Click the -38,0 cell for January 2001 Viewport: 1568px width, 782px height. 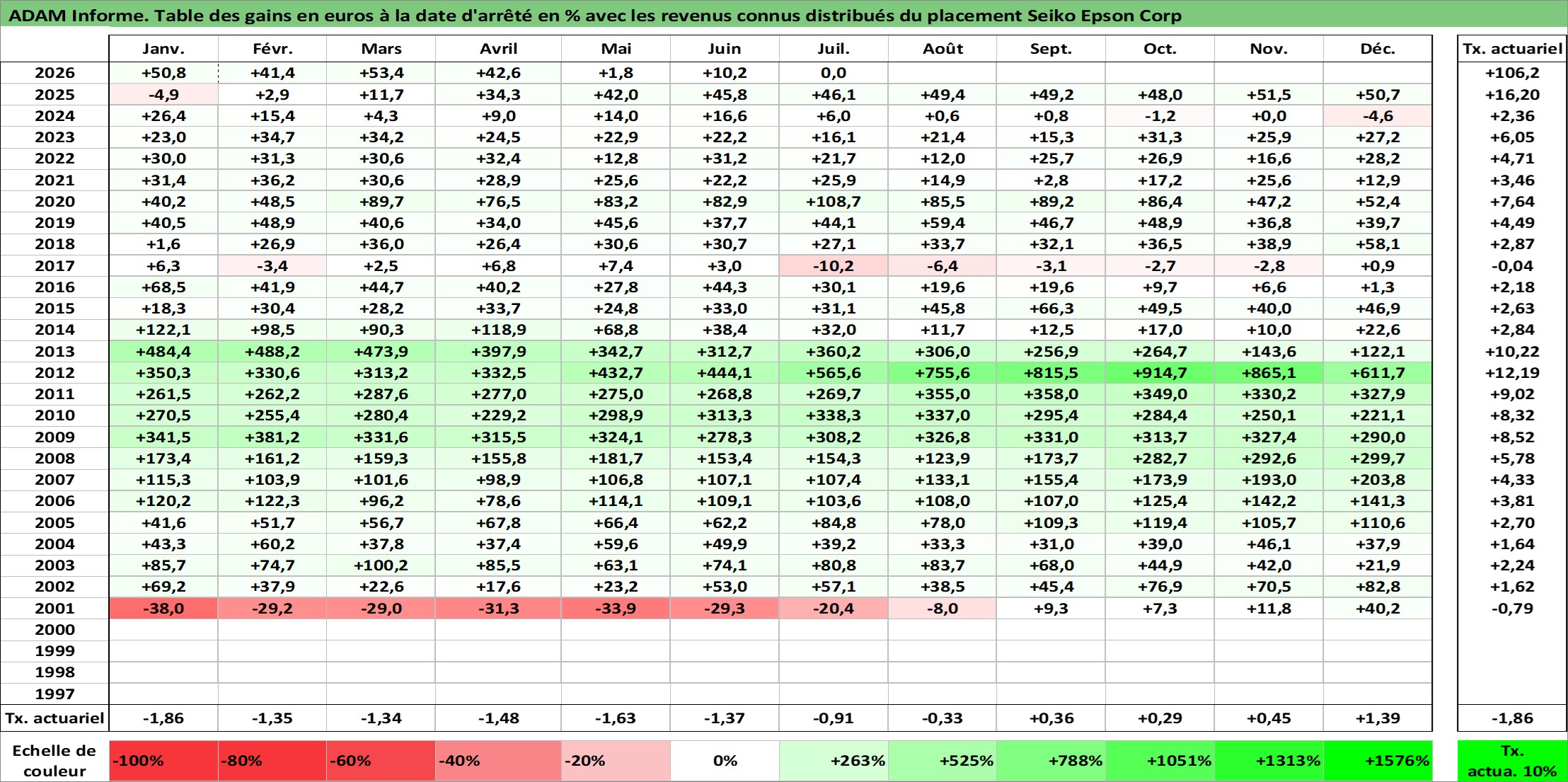click(163, 609)
